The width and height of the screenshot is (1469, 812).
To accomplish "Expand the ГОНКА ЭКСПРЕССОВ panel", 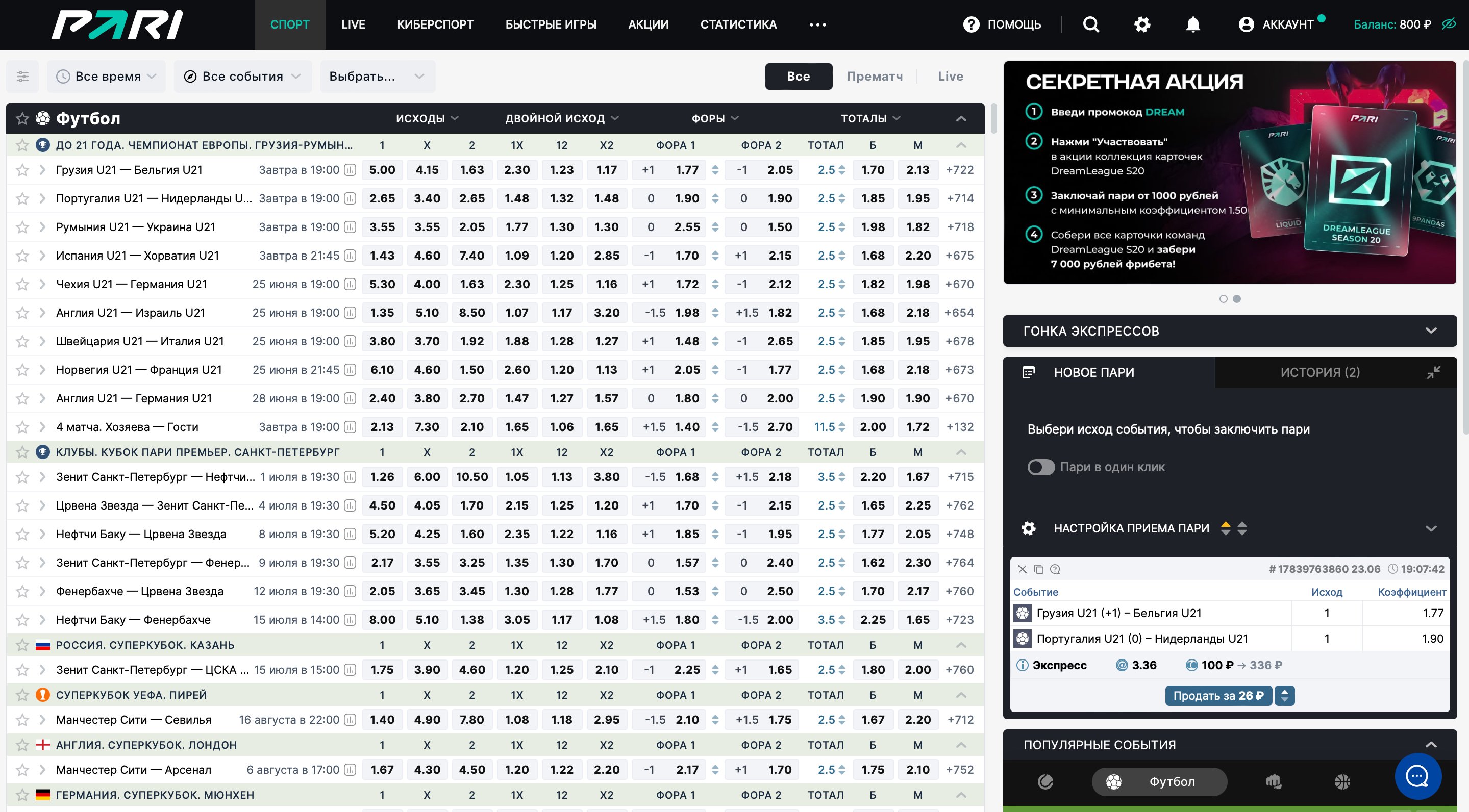I will 1430,331.
